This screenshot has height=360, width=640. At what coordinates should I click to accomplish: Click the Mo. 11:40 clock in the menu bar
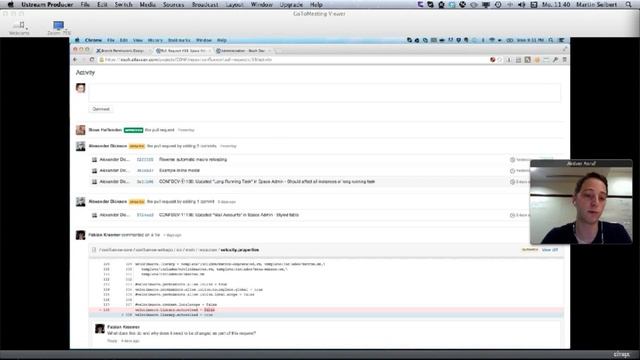556,4
